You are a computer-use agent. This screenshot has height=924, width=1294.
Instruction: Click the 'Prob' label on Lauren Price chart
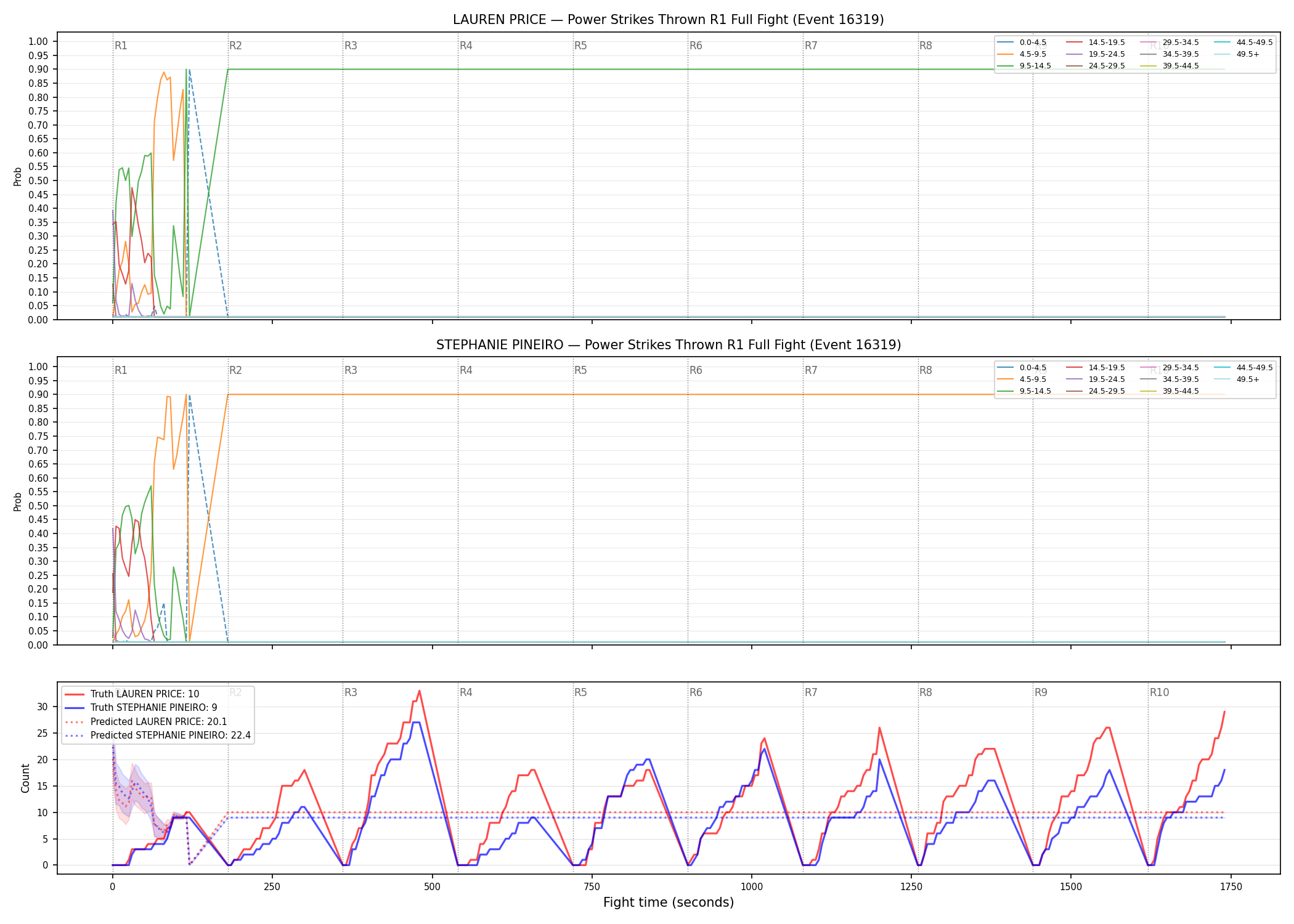tap(18, 176)
